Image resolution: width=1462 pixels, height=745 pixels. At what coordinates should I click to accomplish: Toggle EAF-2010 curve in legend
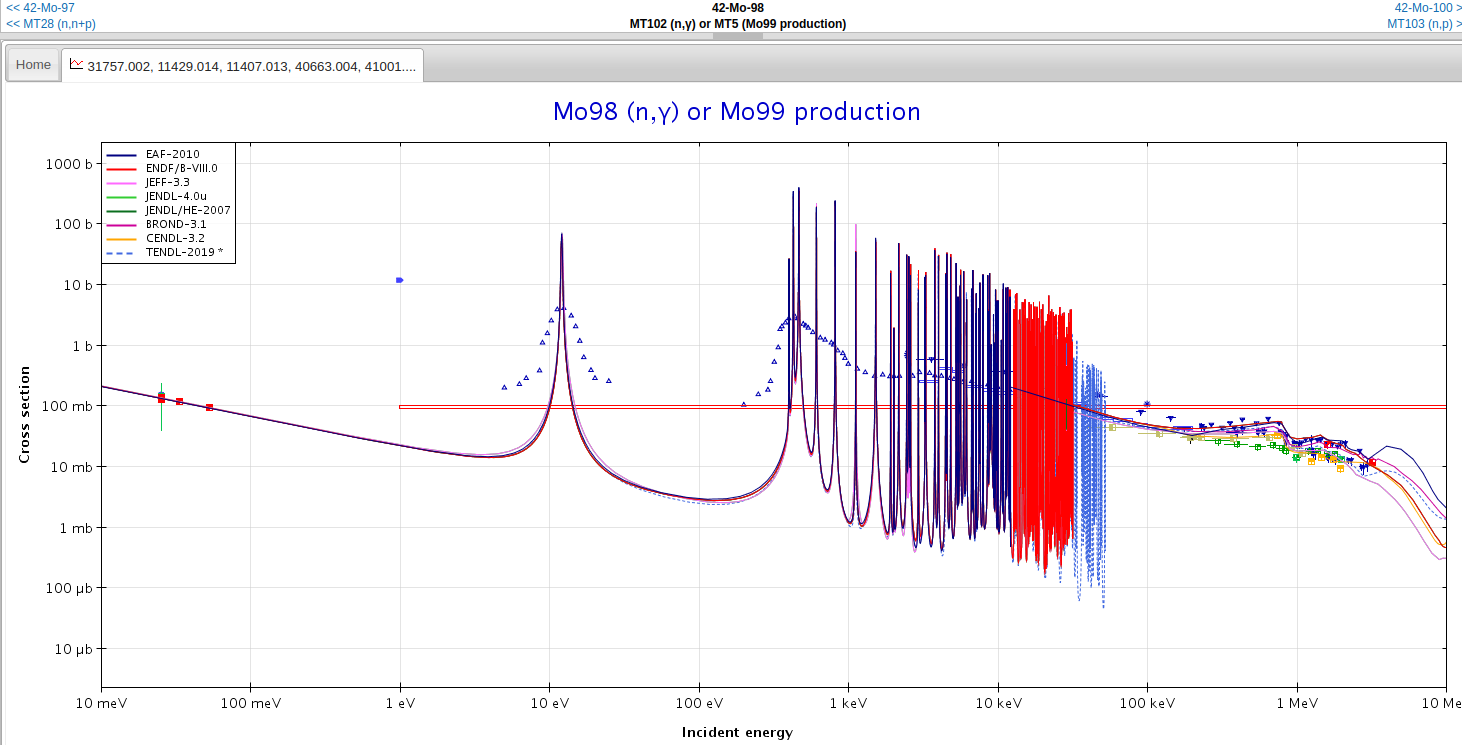pyautogui.click(x=172, y=154)
